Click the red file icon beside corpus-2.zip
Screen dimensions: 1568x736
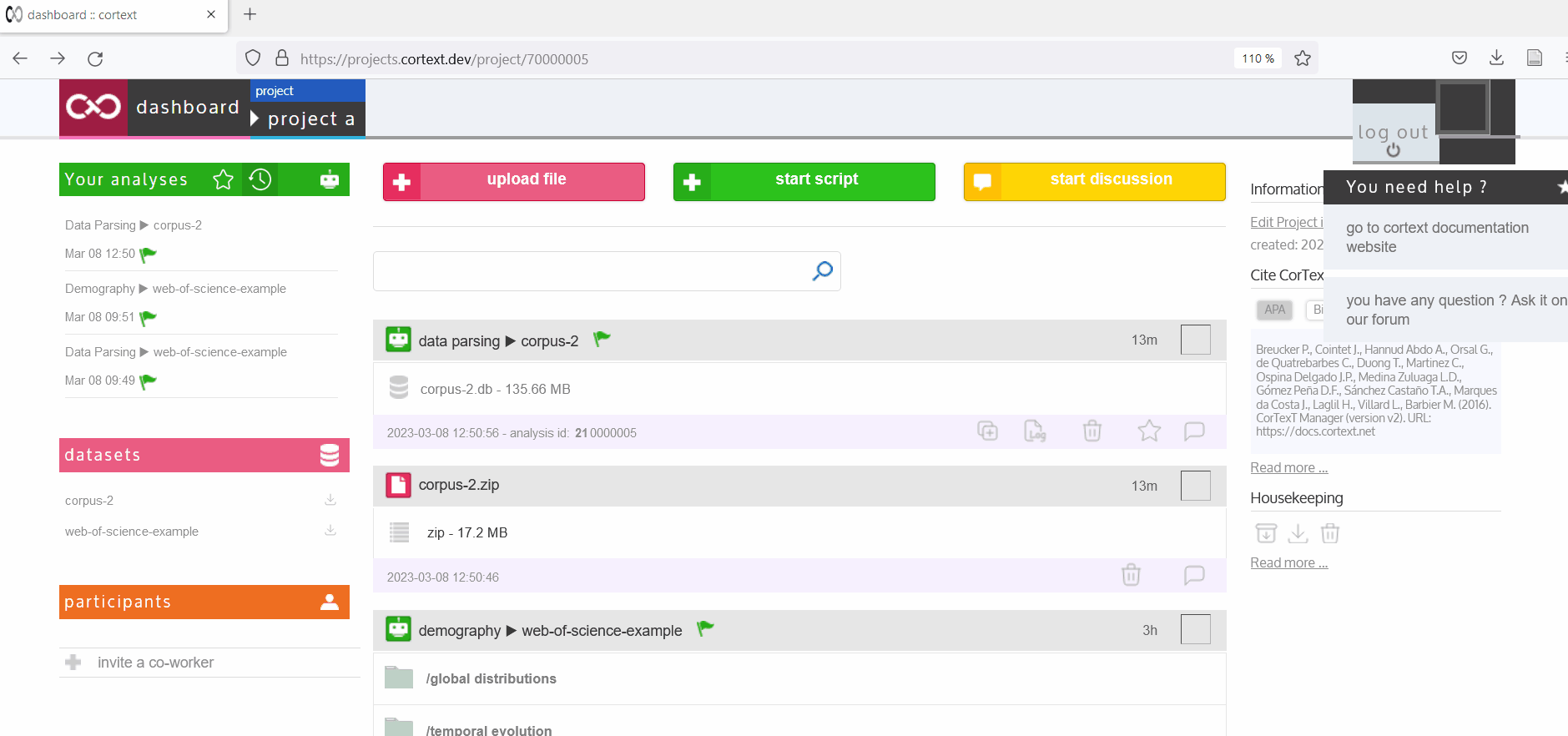[398, 485]
